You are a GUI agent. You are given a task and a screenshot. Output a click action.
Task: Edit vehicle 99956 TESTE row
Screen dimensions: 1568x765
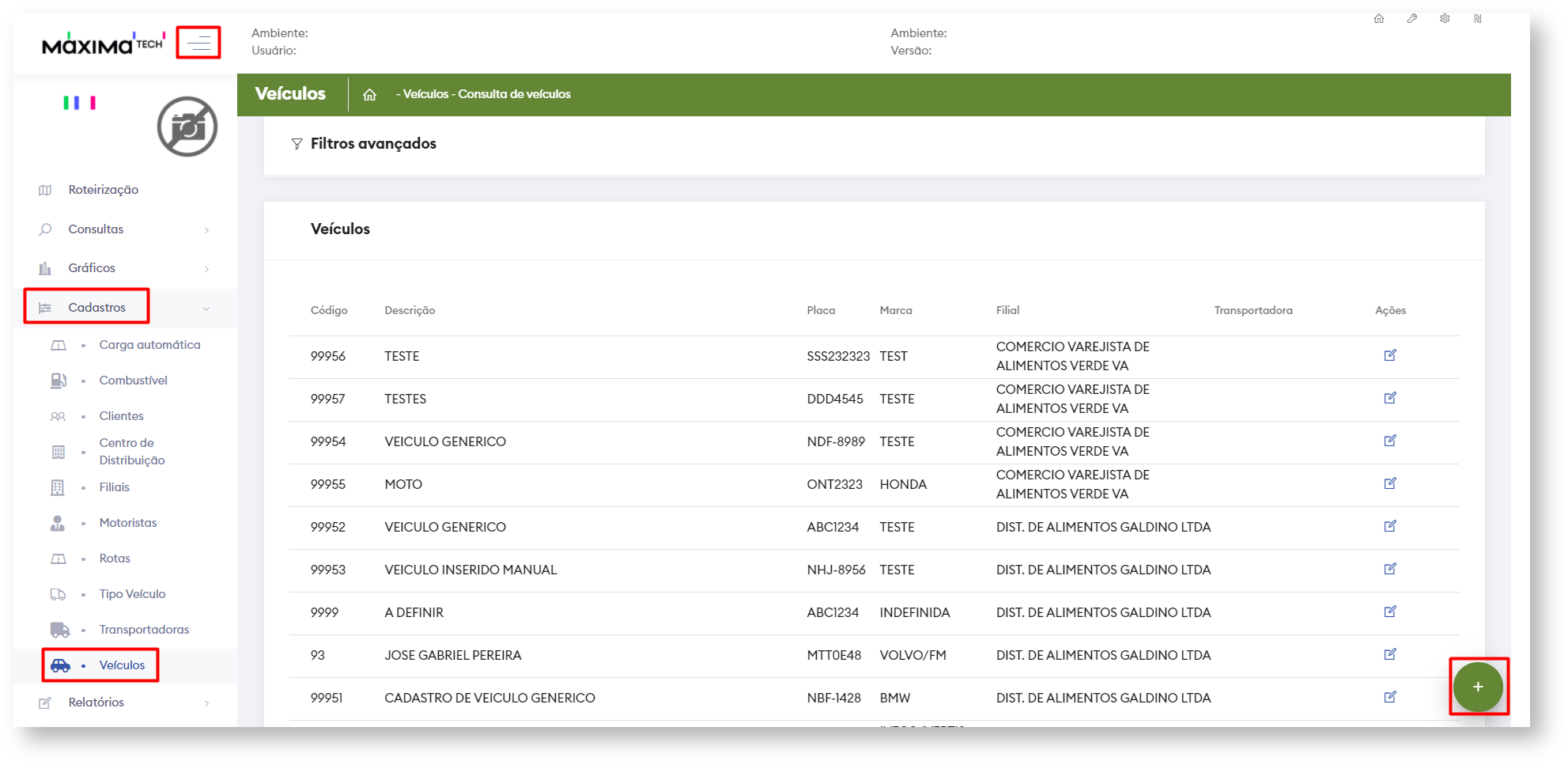(x=1389, y=355)
